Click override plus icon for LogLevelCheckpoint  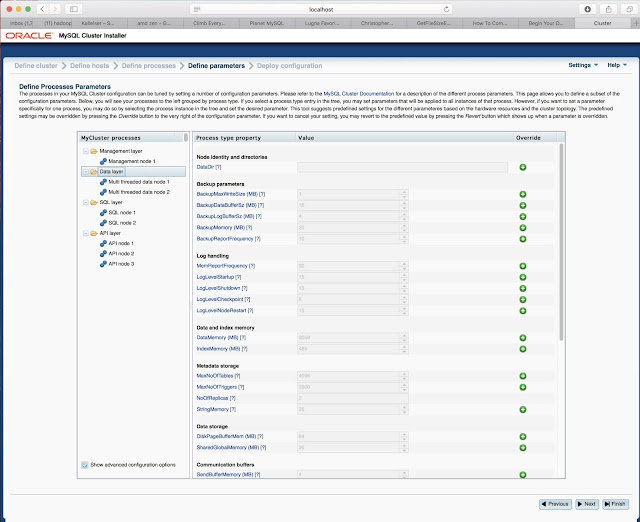[x=522, y=300]
